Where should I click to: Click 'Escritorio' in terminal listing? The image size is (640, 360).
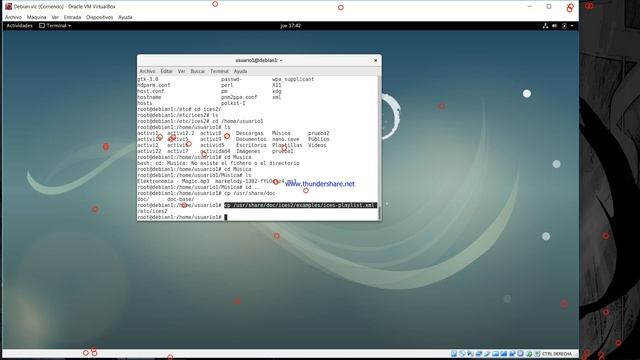(x=251, y=145)
